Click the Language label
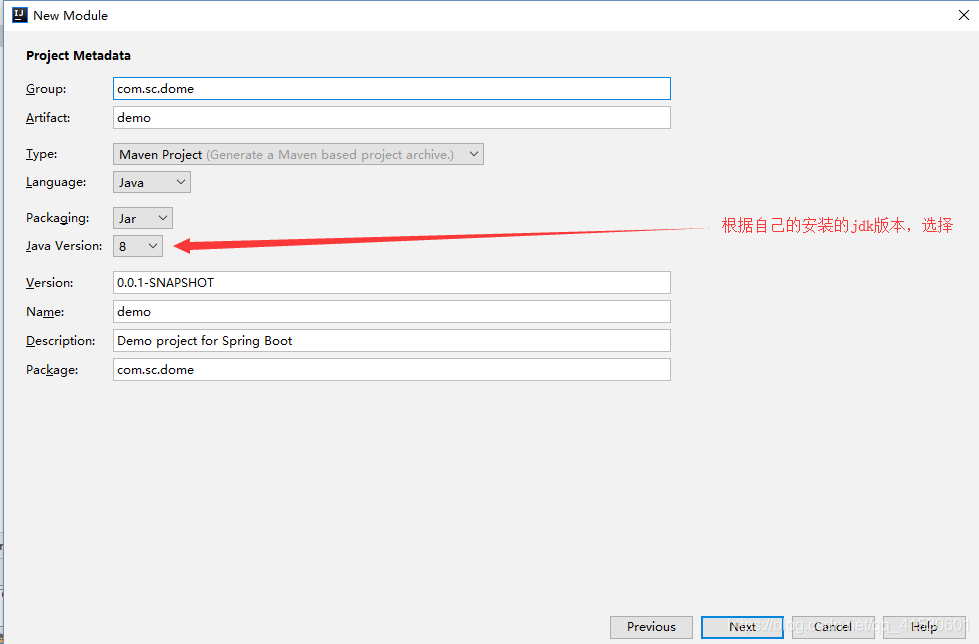The width and height of the screenshot is (979, 644). pyautogui.click(x=56, y=182)
